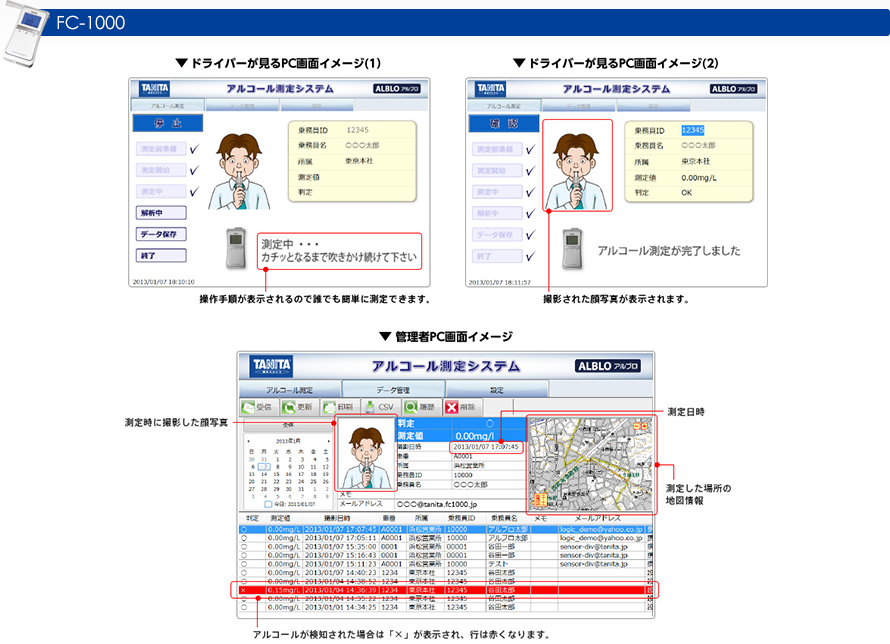Image resolution: width=890 pixels, height=644 pixels.
Task: Select アルコール測定 tab in driver screen (1)
Action: pyautogui.click(x=167, y=106)
